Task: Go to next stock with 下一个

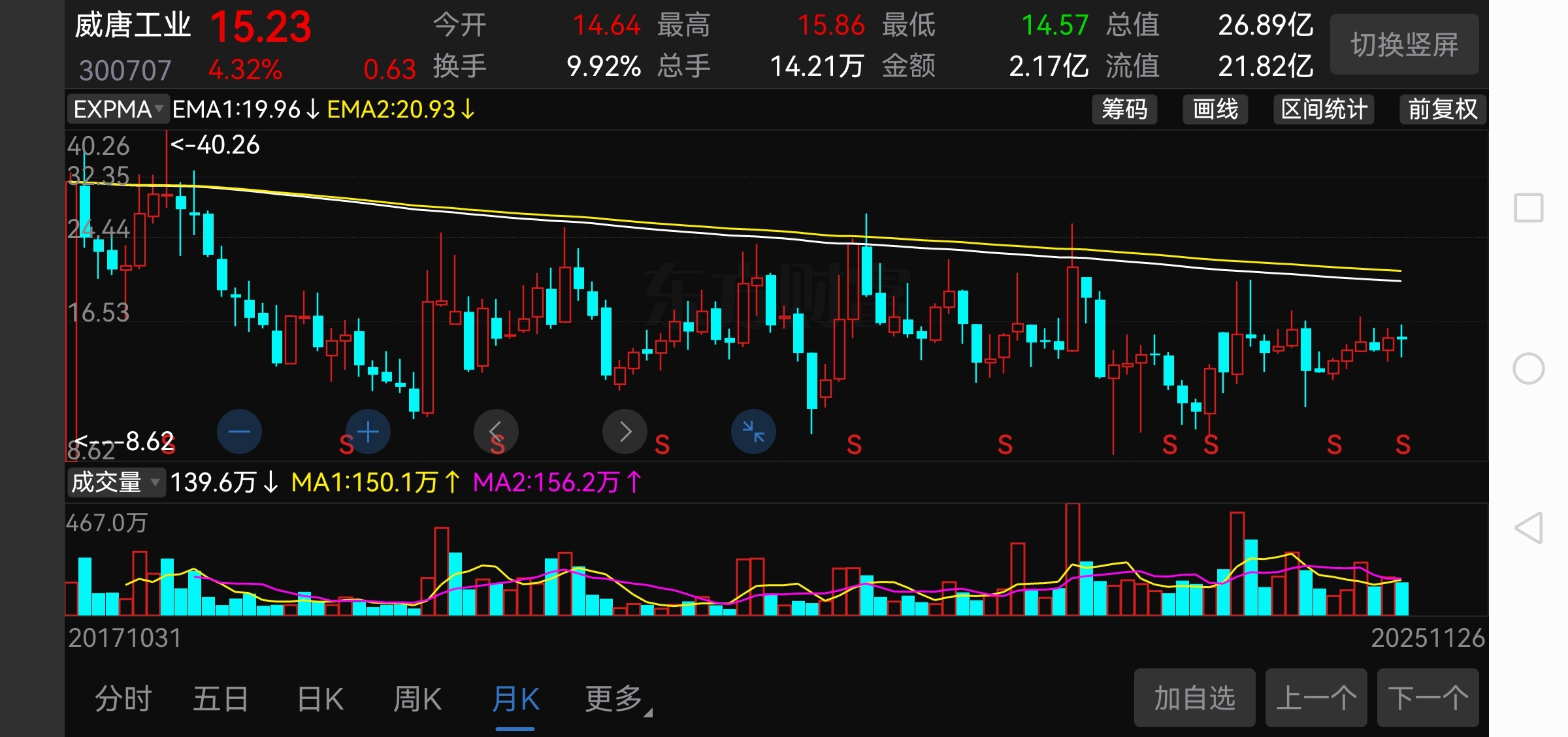Action: 1428,698
